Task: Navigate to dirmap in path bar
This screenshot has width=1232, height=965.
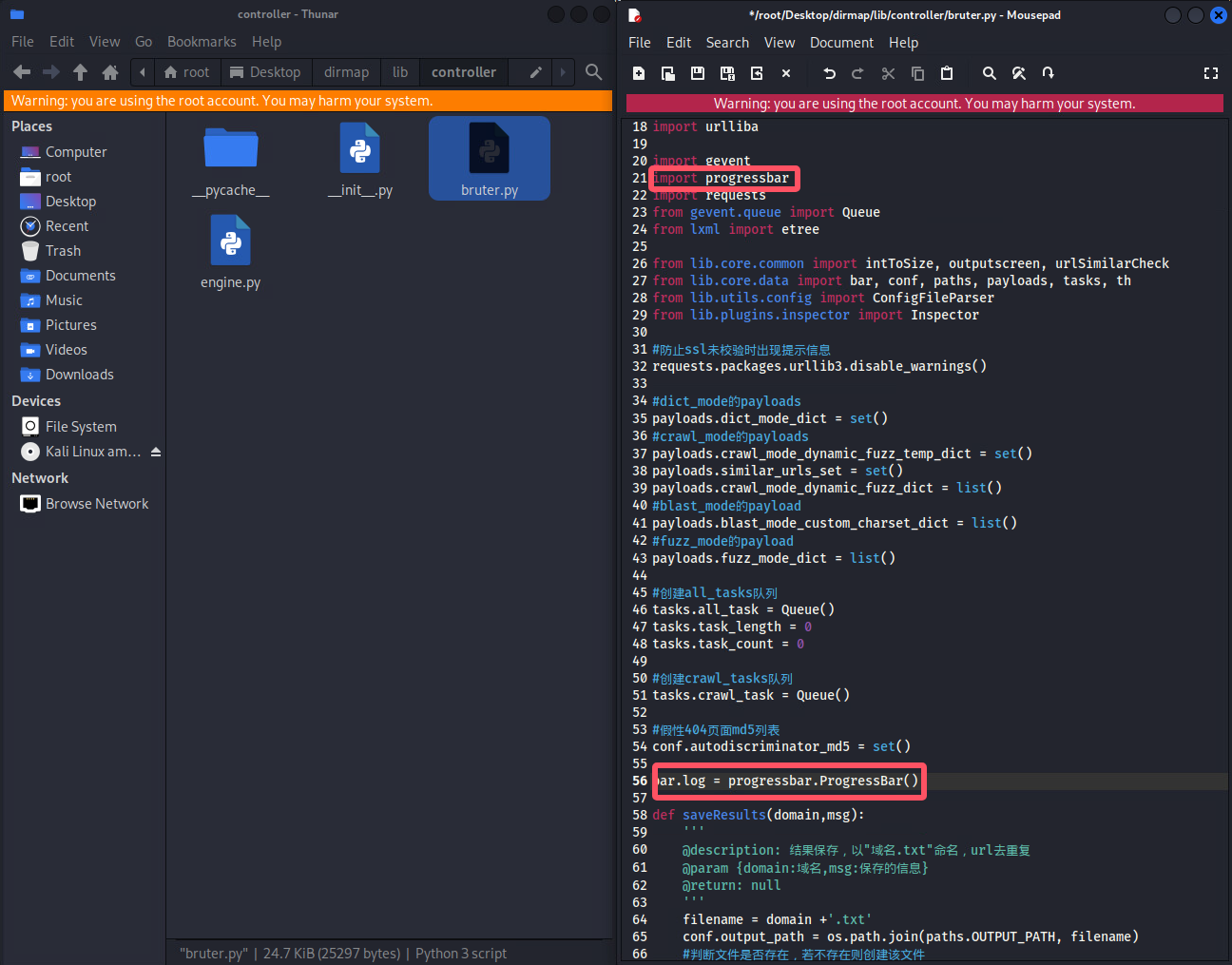Action: (346, 72)
